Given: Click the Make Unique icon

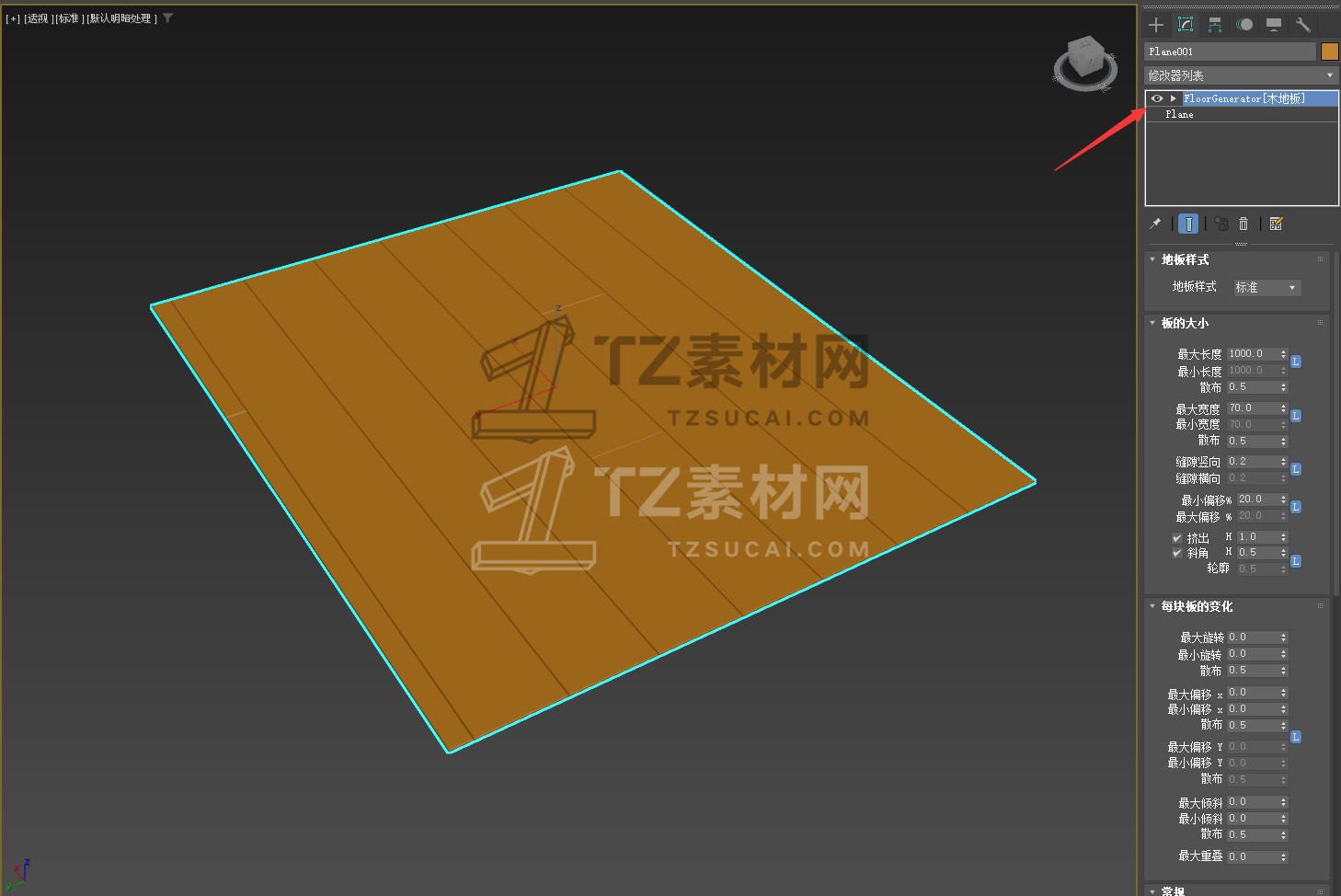Looking at the screenshot, I should (1221, 224).
